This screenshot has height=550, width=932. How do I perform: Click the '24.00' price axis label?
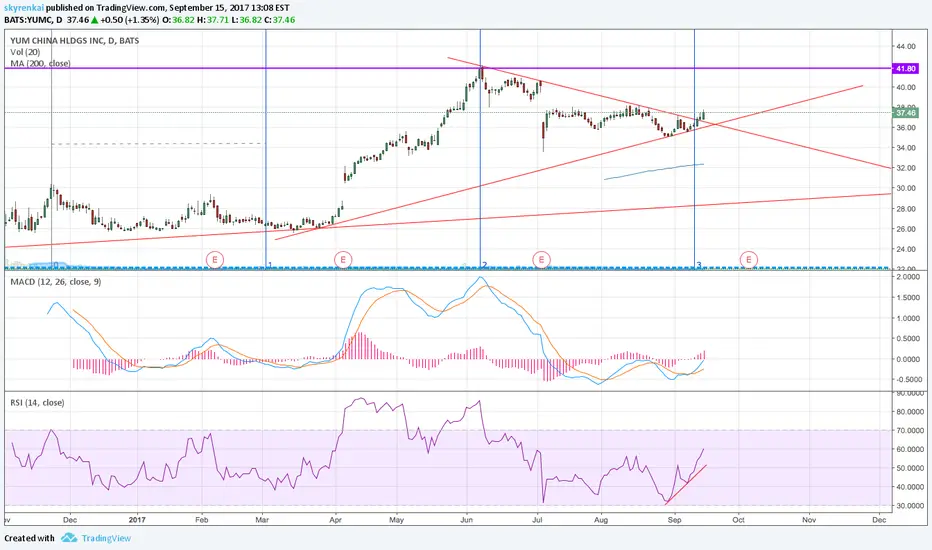click(905, 249)
